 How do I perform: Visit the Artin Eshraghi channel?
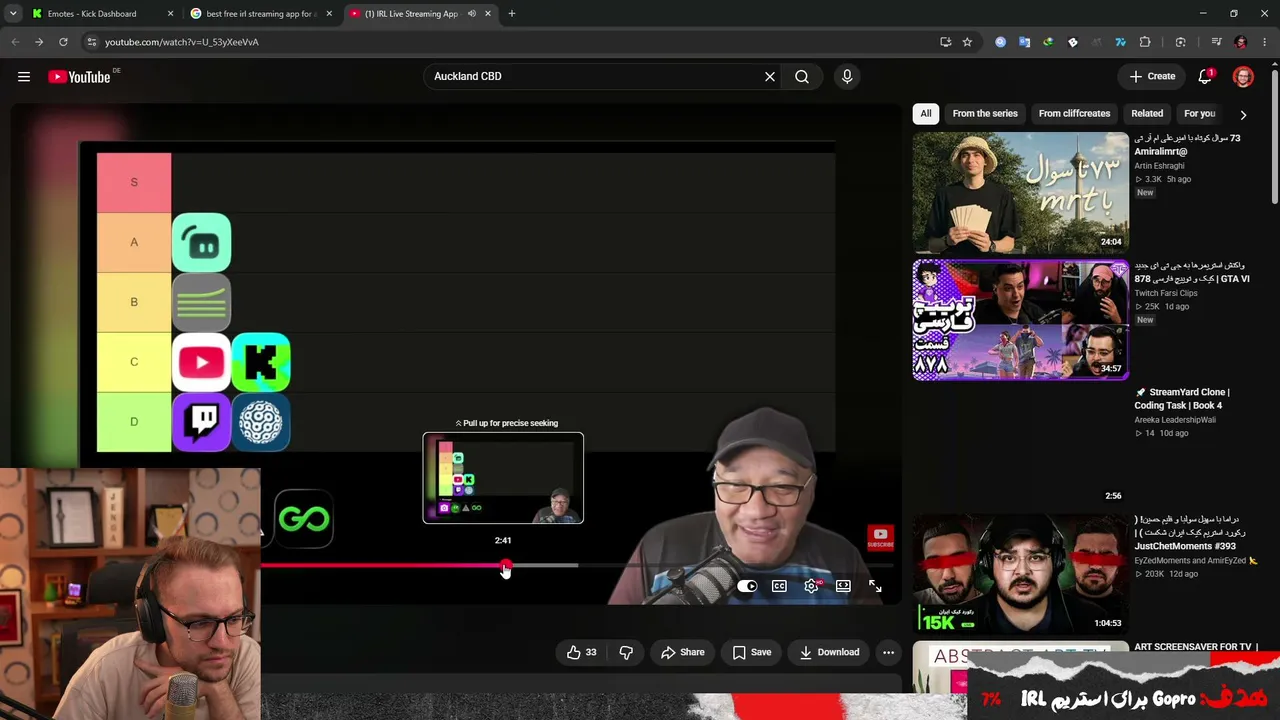1159,166
